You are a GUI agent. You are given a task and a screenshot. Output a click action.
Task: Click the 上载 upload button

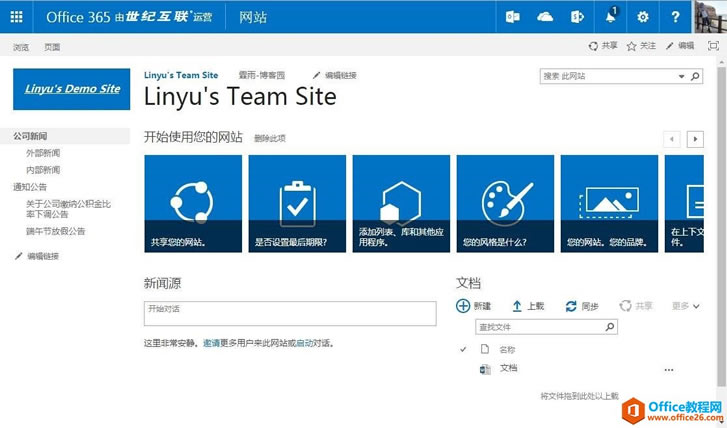(x=528, y=306)
